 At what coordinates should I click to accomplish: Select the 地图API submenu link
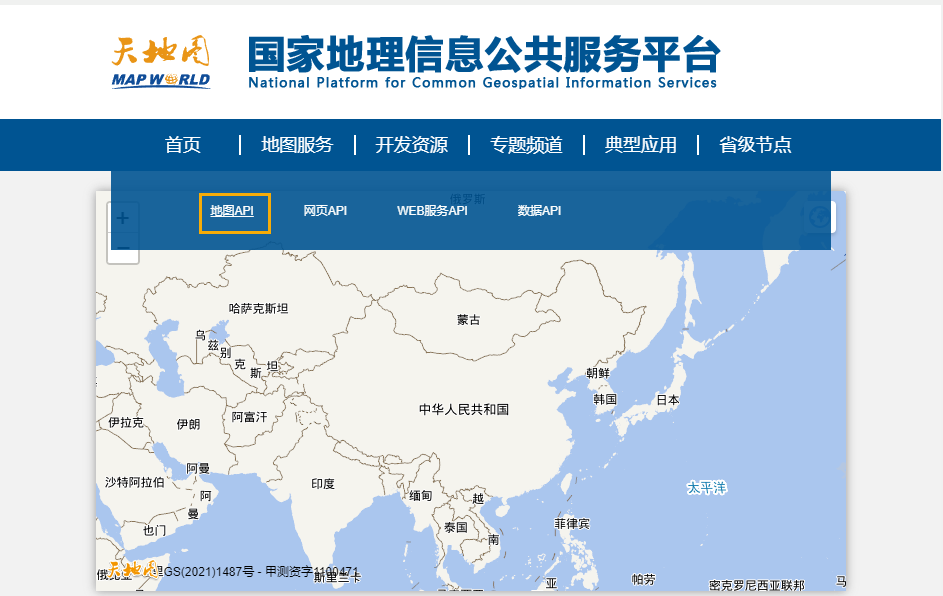point(232,211)
